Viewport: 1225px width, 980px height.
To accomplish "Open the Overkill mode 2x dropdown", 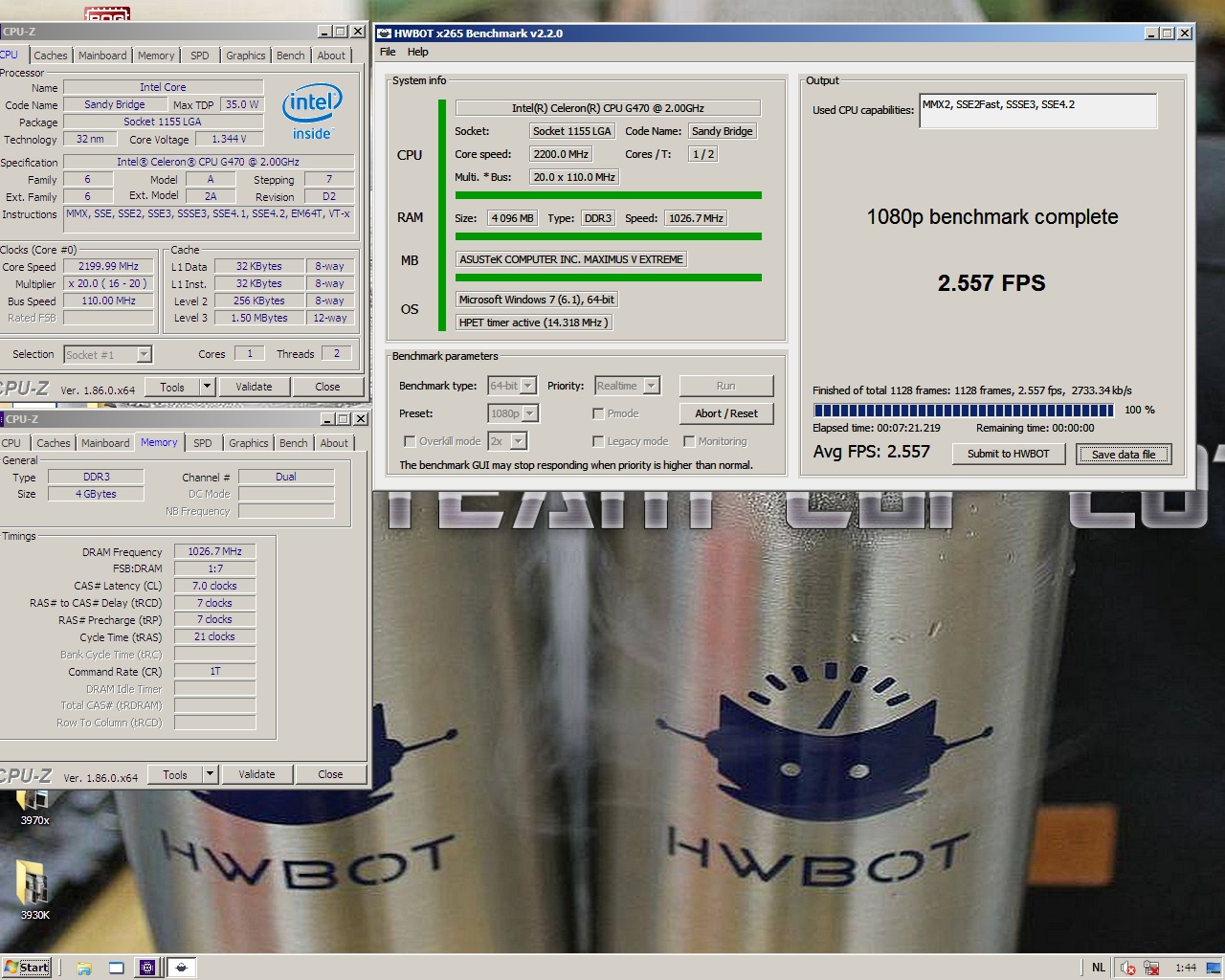I will click(519, 441).
